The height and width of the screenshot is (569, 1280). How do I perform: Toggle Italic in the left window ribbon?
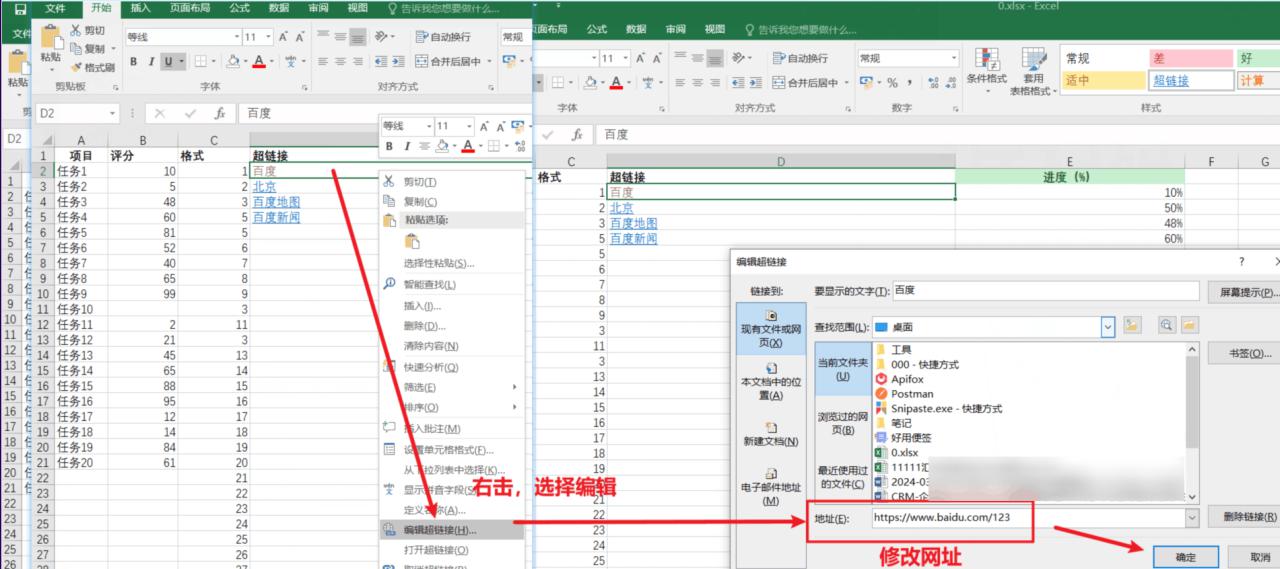151,62
